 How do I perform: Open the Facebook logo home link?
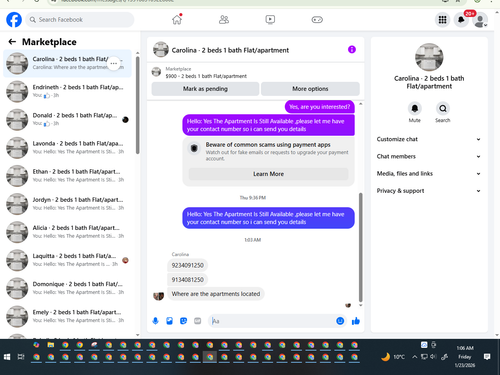(x=14, y=20)
